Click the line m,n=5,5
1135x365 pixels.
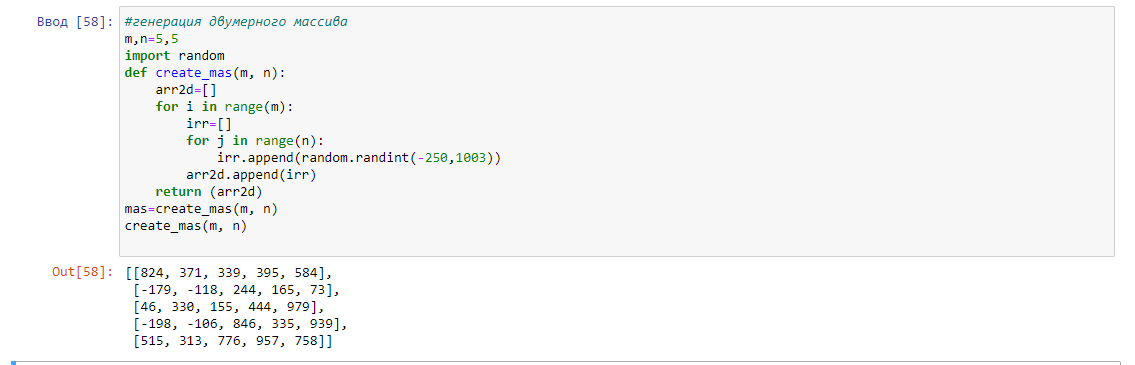[x=151, y=38]
